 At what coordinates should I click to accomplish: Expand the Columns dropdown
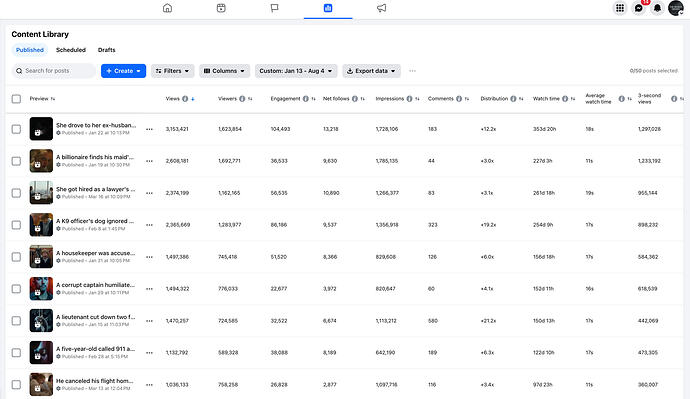[224, 71]
